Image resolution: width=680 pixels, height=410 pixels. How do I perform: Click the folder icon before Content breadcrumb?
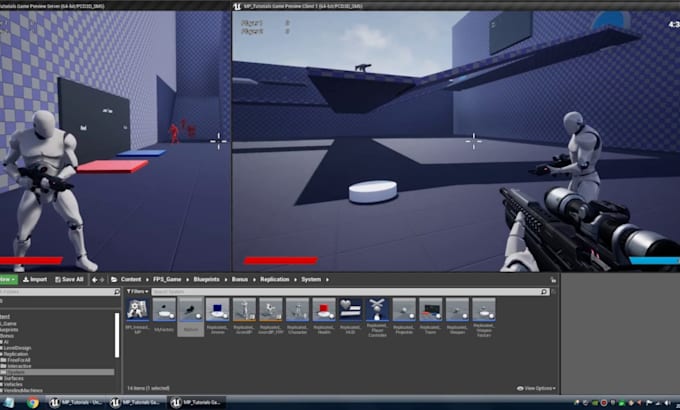click(x=114, y=279)
